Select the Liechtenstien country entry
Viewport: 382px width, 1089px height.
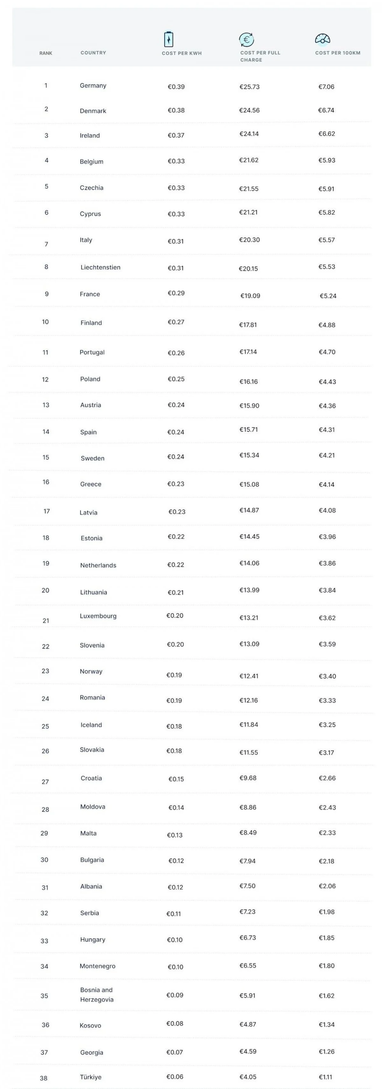[100, 267]
